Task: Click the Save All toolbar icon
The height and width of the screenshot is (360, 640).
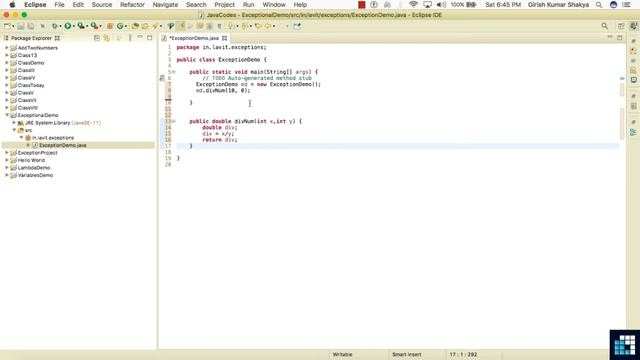Action: point(31,26)
